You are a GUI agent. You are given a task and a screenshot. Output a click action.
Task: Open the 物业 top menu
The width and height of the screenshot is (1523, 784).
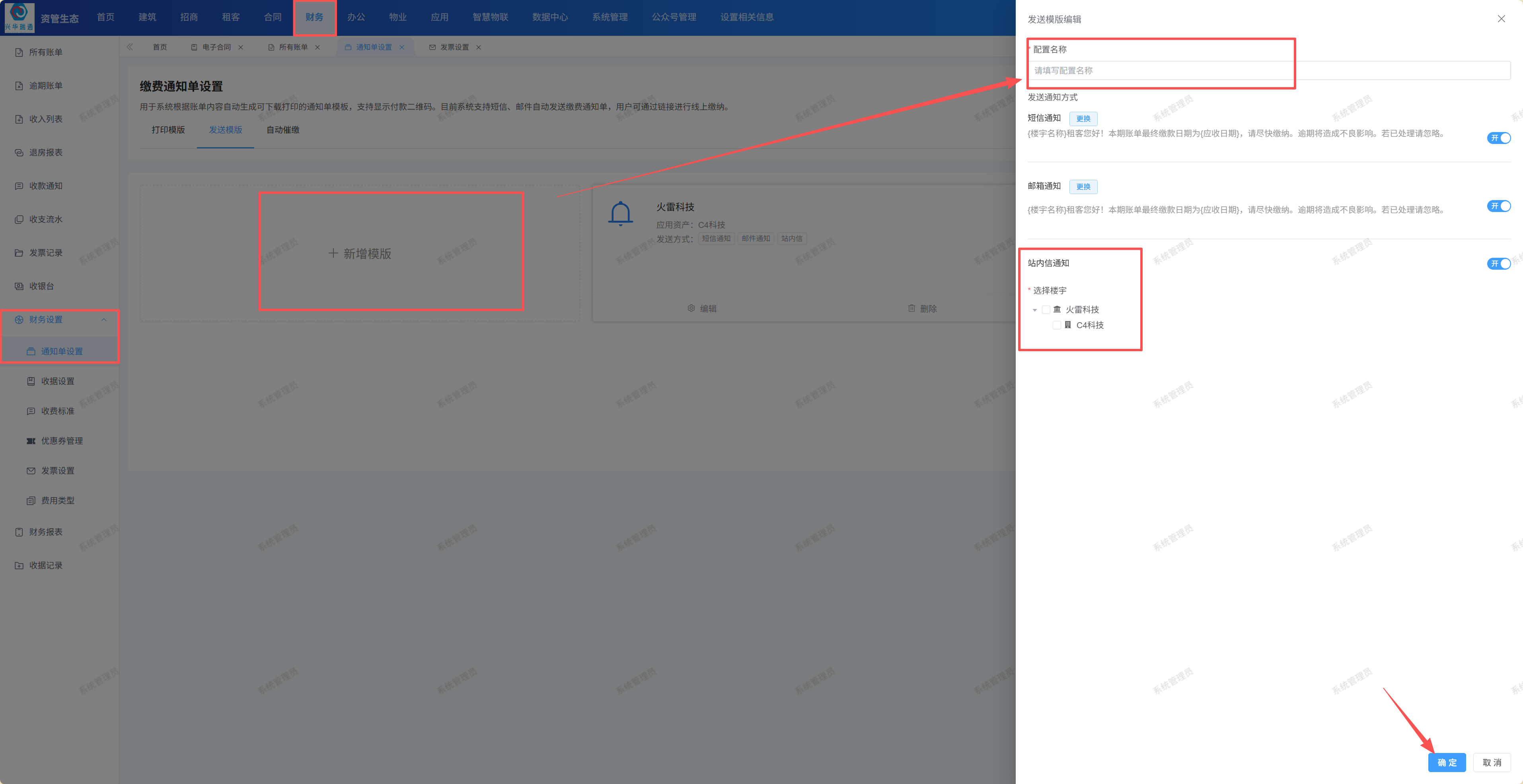pyautogui.click(x=397, y=17)
